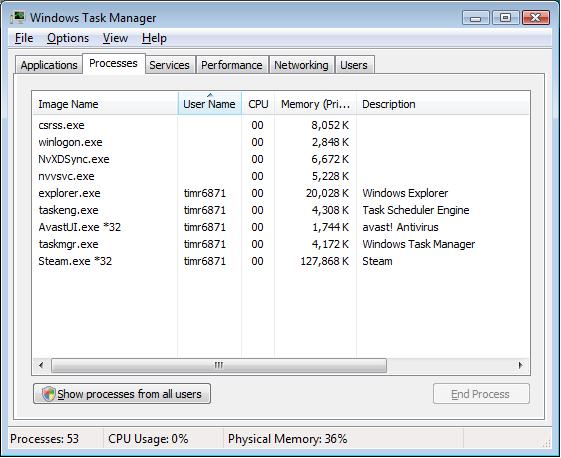Select the csrss.exe process row
The height and width of the screenshot is (458, 561).
281,125
